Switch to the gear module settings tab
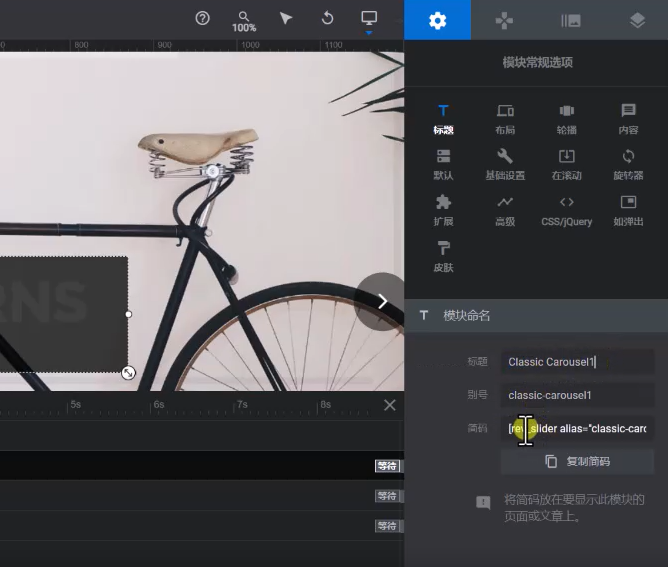 438,20
